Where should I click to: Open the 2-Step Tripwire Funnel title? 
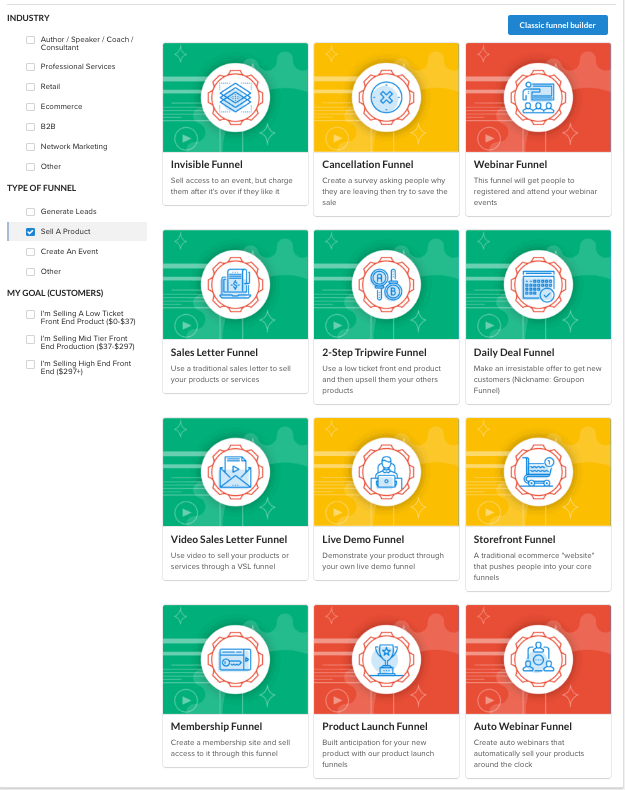[374, 353]
